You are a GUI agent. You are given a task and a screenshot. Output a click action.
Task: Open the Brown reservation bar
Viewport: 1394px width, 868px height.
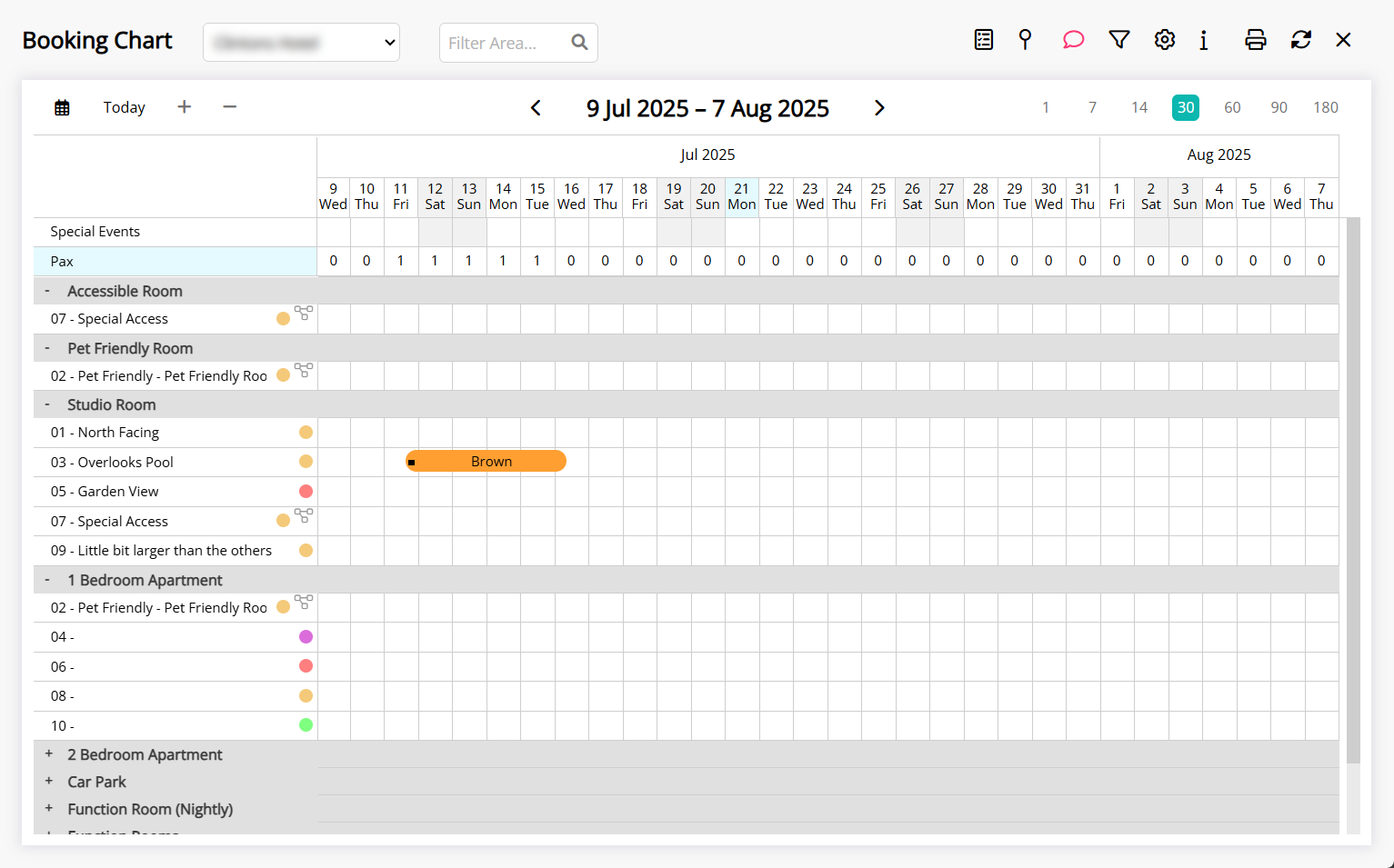click(x=486, y=462)
